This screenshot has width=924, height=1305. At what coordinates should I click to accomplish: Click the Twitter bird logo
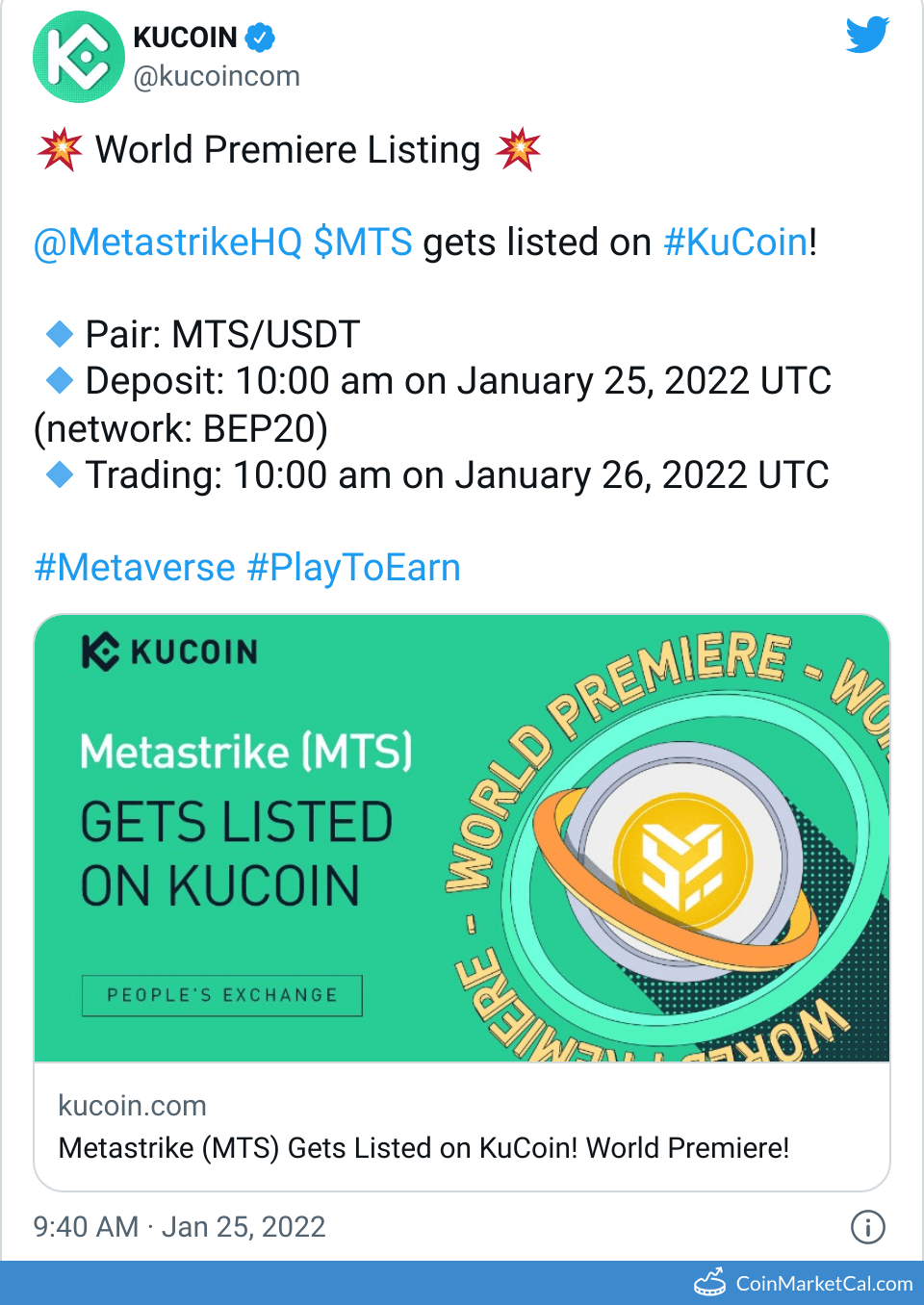pos(867,36)
